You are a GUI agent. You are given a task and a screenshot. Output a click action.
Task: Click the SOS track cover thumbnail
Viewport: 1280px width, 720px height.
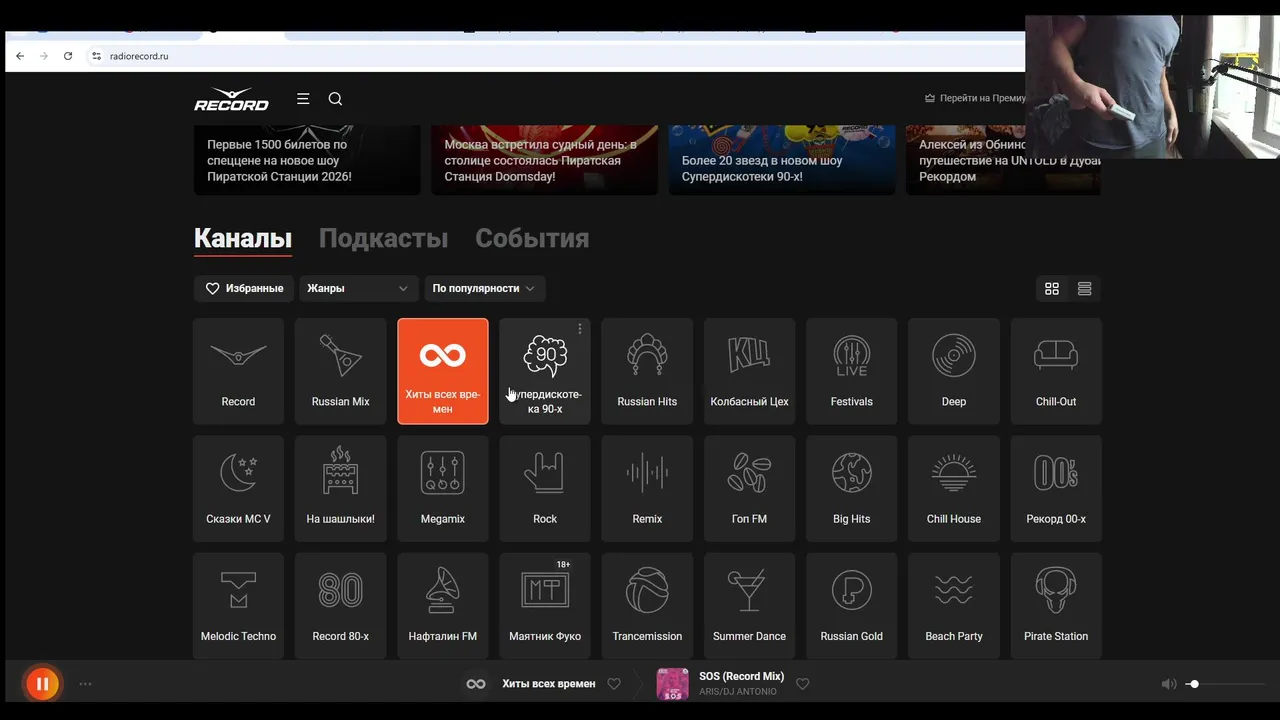(672, 684)
